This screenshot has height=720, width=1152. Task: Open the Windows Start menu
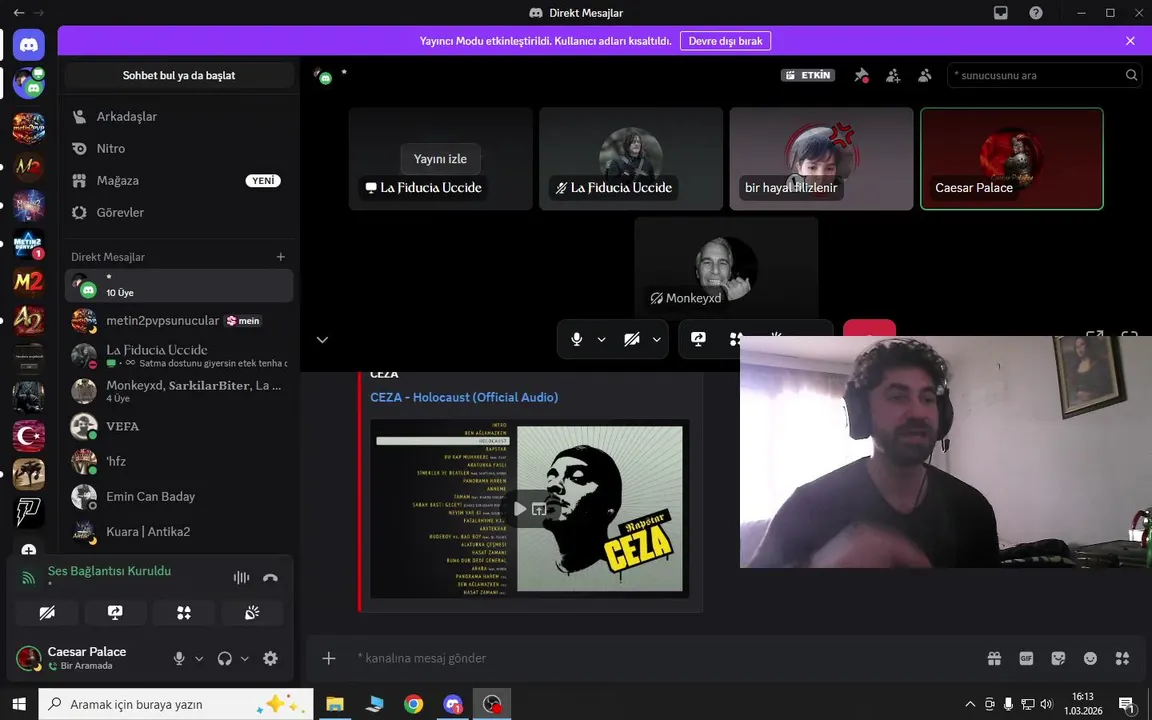pyautogui.click(x=18, y=704)
